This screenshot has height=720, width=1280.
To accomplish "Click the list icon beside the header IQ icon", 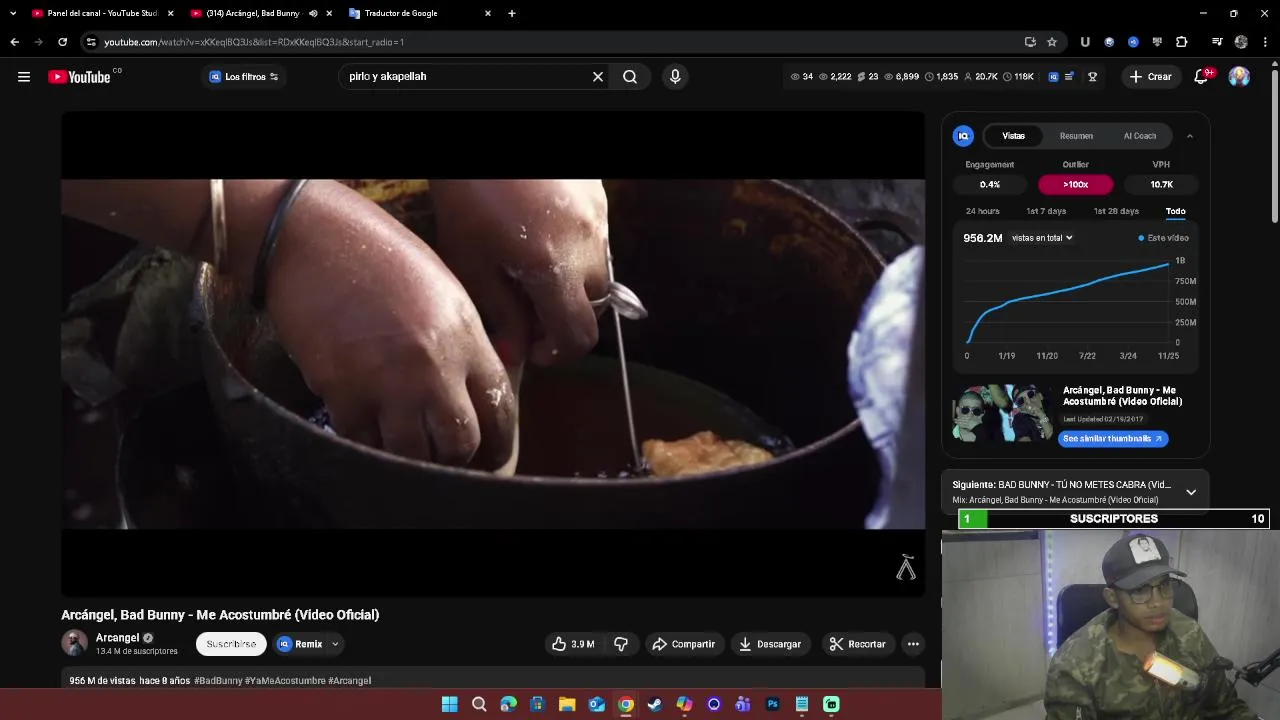I will tap(1069, 76).
